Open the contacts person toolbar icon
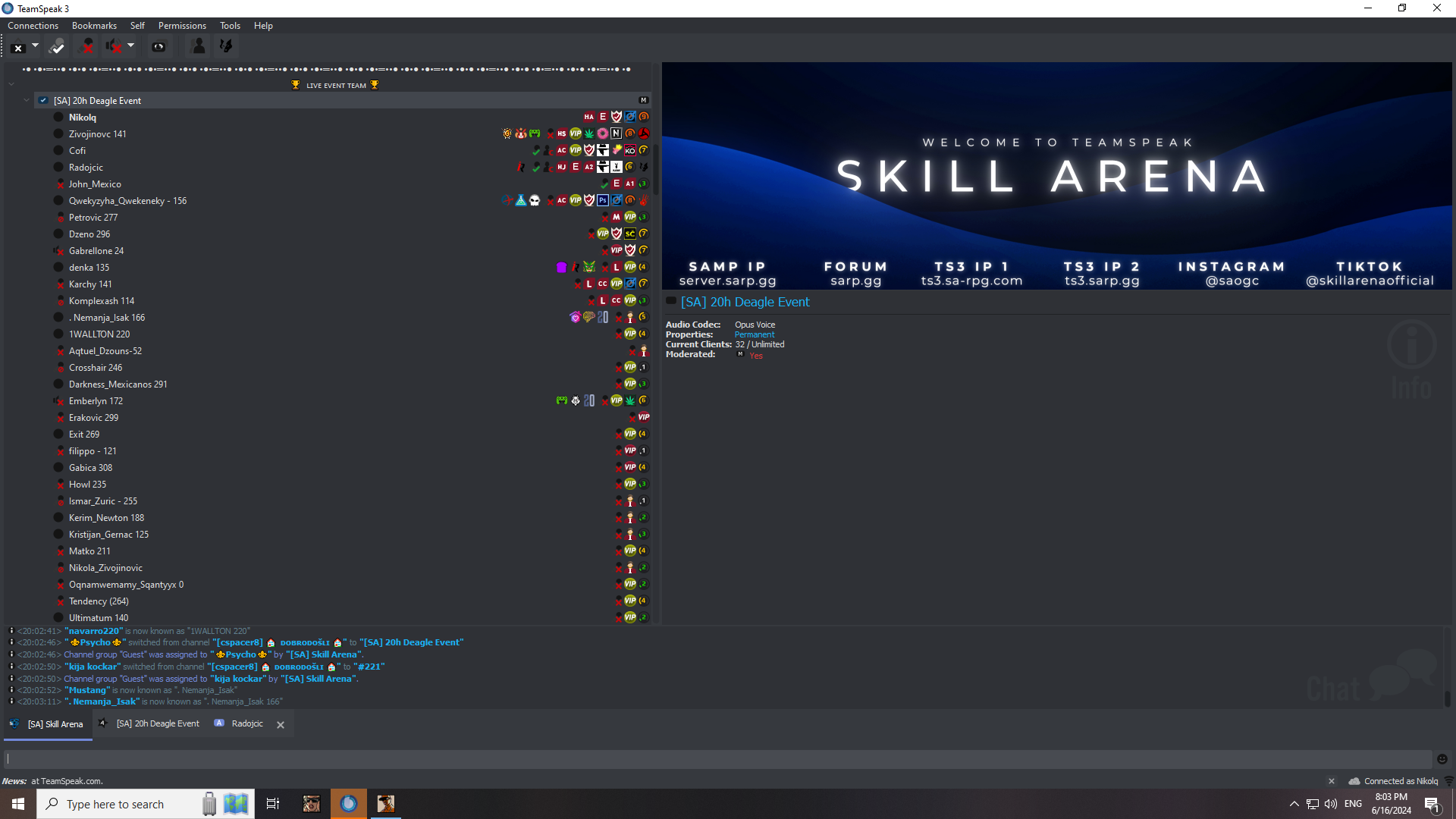The height and width of the screenshot is (819, 1456). [x=199, y=47]
